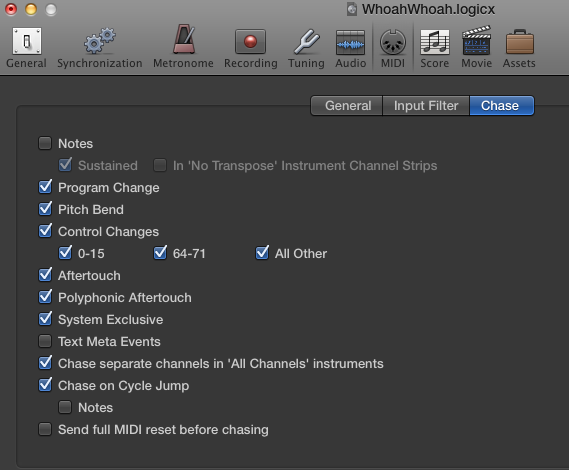Screen dimensions: 569x470
Task: Open General project settings switch icon
Action: [x=26, y=41]
